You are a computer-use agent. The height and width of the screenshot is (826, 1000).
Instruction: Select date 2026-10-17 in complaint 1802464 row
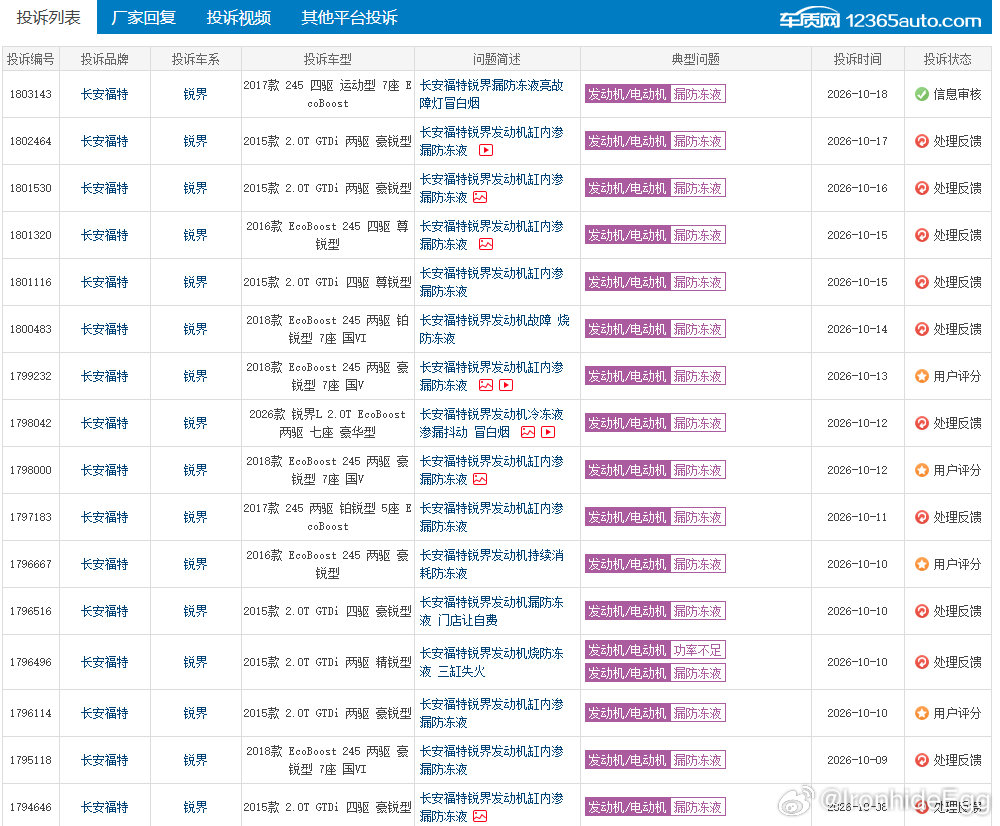pos(857,141)
